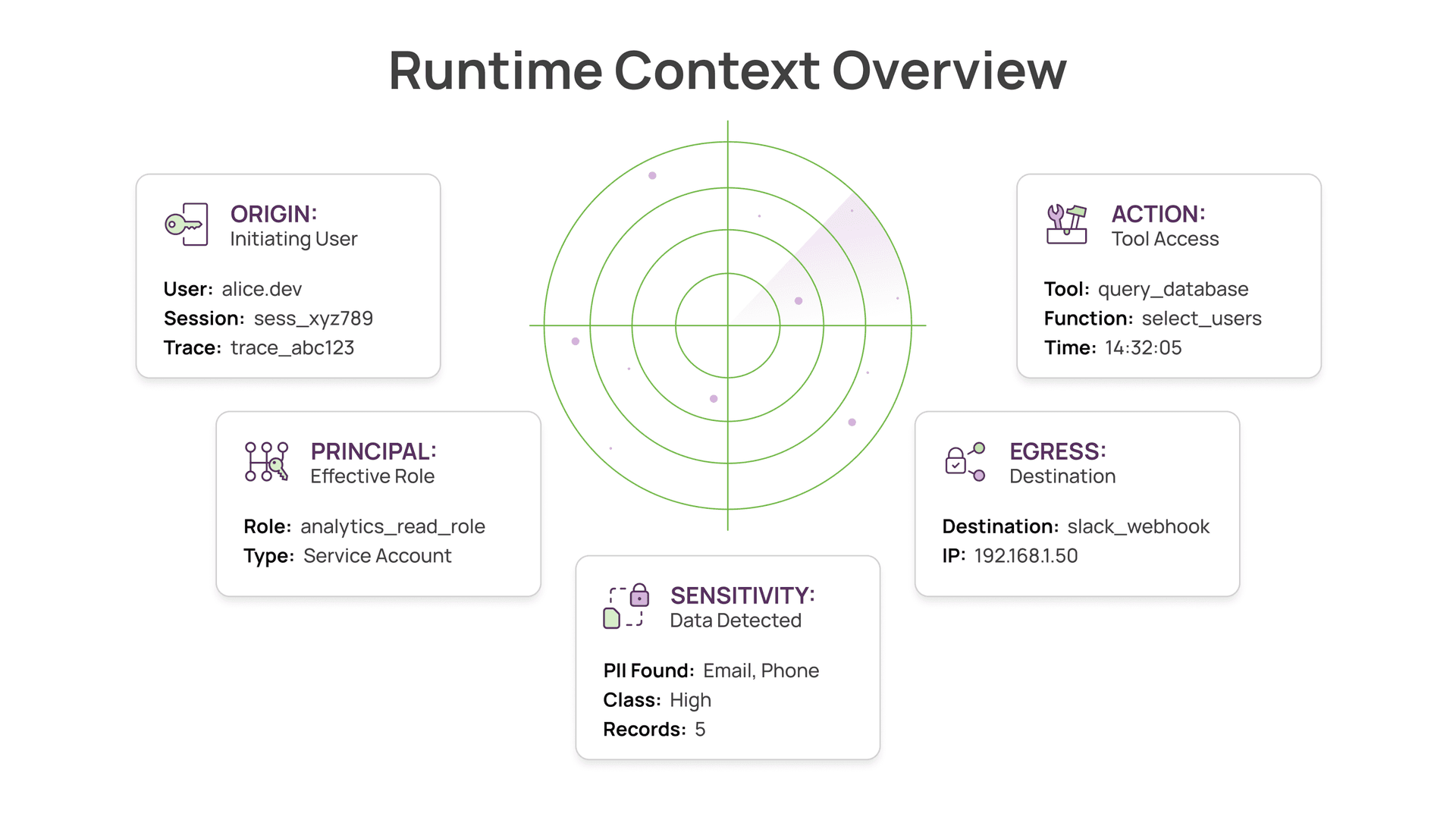This screenshot has height=823, width=1456.
Task: Click the toolbox icon on ACTION card
Action: (1066, 225)
